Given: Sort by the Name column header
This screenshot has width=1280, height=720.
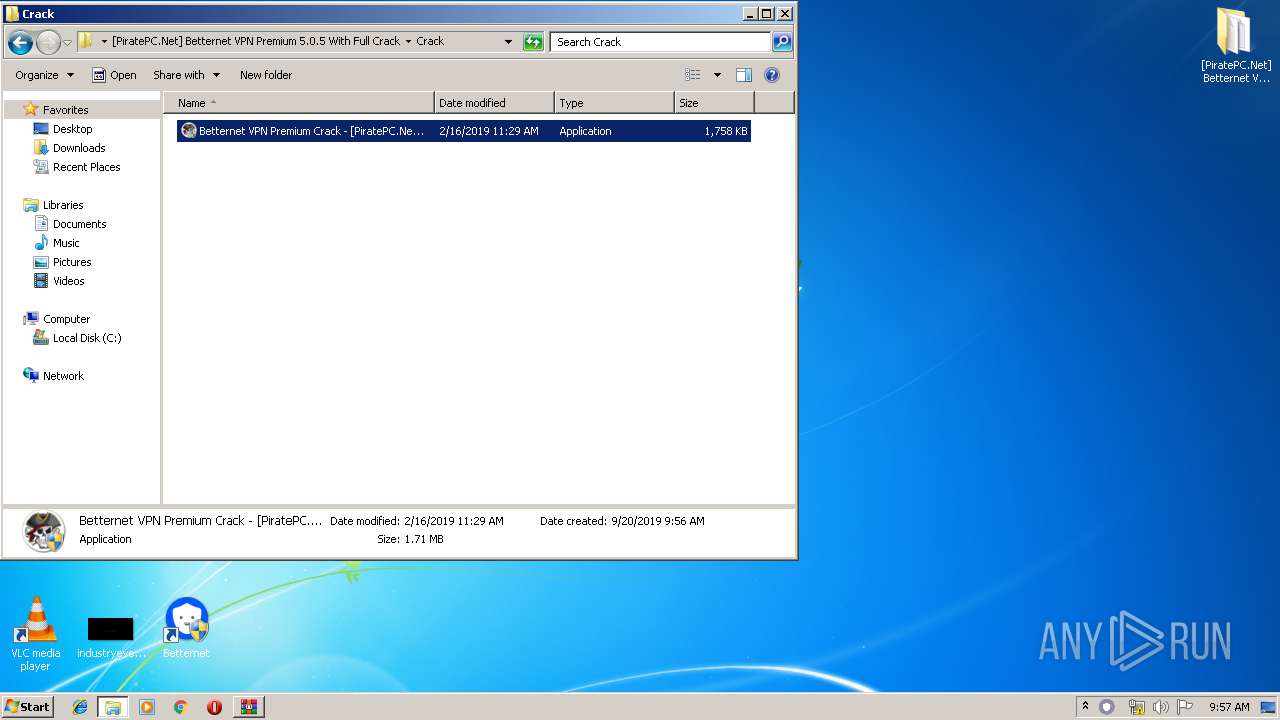Looking at the screenshot, I should [299, 103].
